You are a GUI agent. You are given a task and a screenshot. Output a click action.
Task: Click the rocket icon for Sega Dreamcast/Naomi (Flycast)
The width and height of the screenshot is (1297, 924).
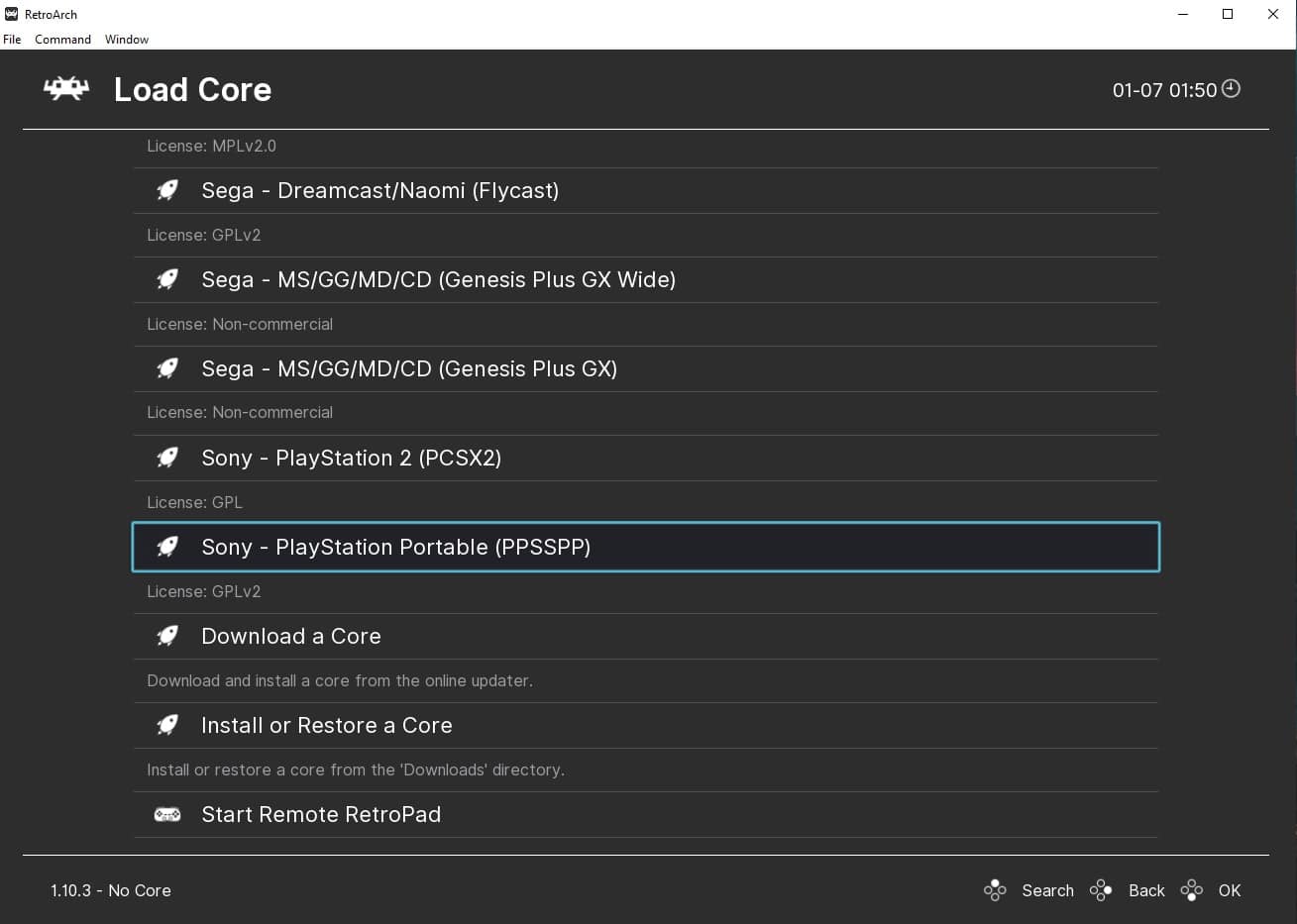pyautogui.click(x=167, y=190)
